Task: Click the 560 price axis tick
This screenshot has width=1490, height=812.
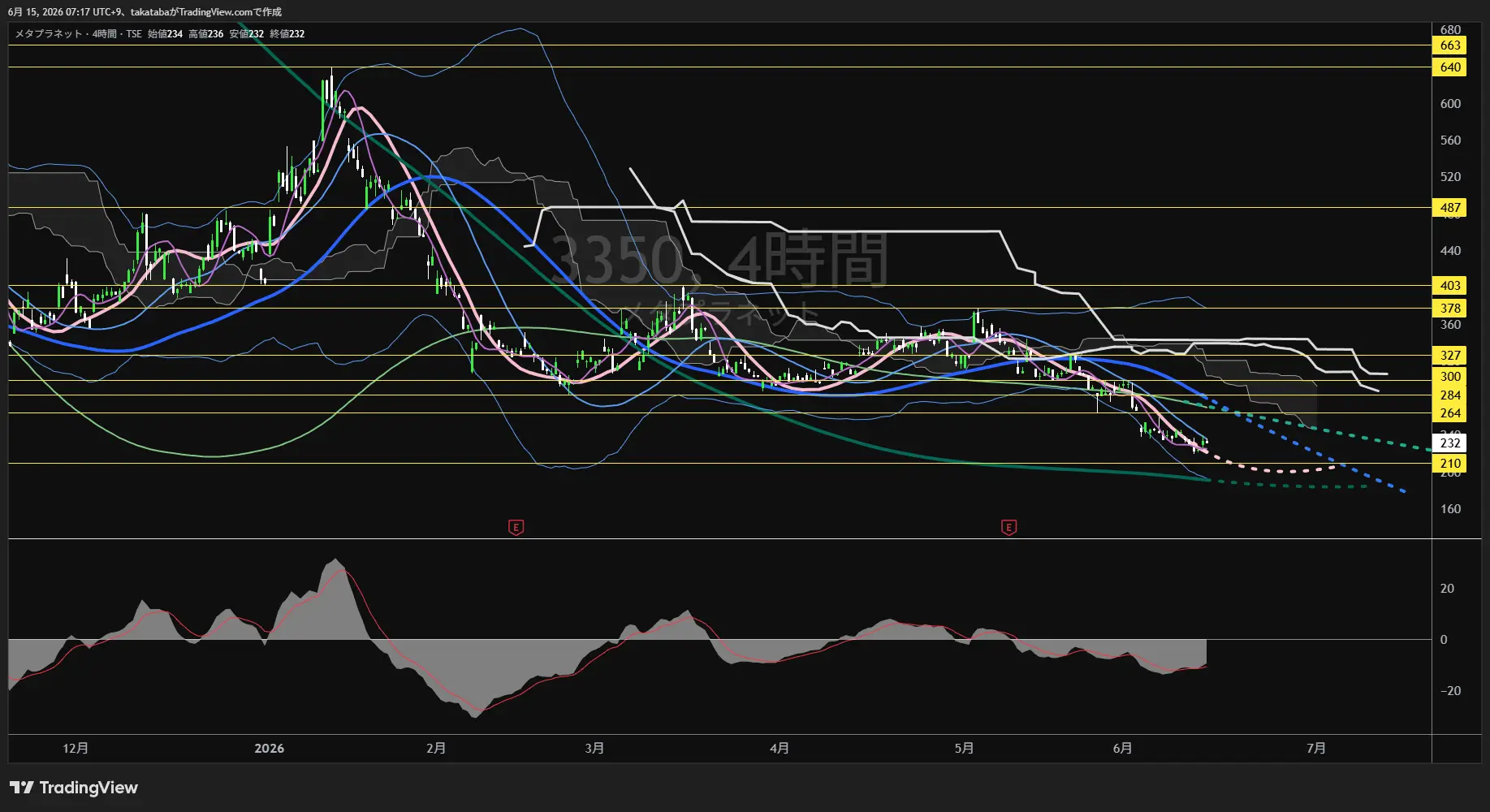Action: click(x=1450, y=140)
